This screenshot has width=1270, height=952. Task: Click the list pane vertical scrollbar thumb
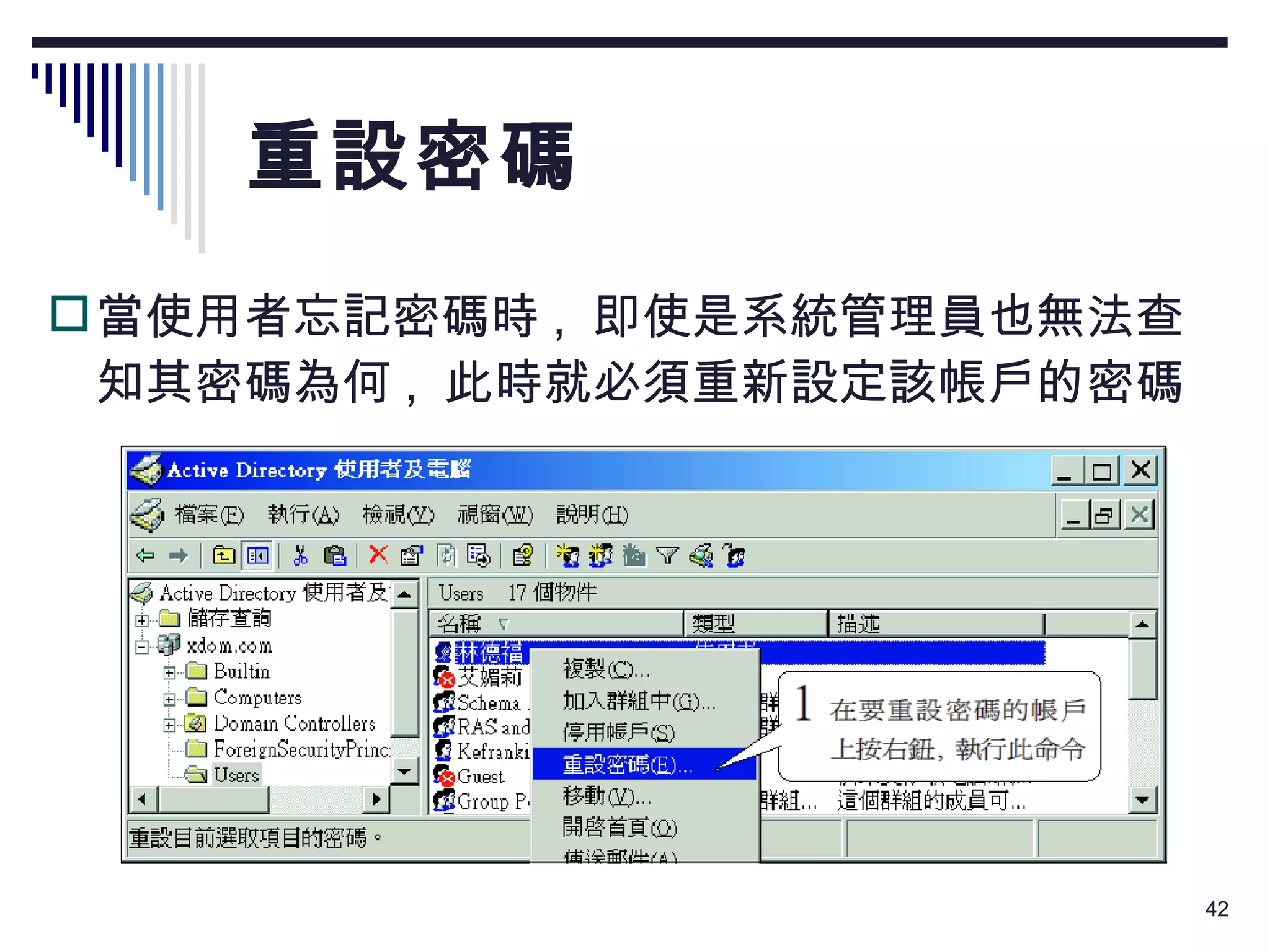pyautogui.click(x=1142, y=669)
